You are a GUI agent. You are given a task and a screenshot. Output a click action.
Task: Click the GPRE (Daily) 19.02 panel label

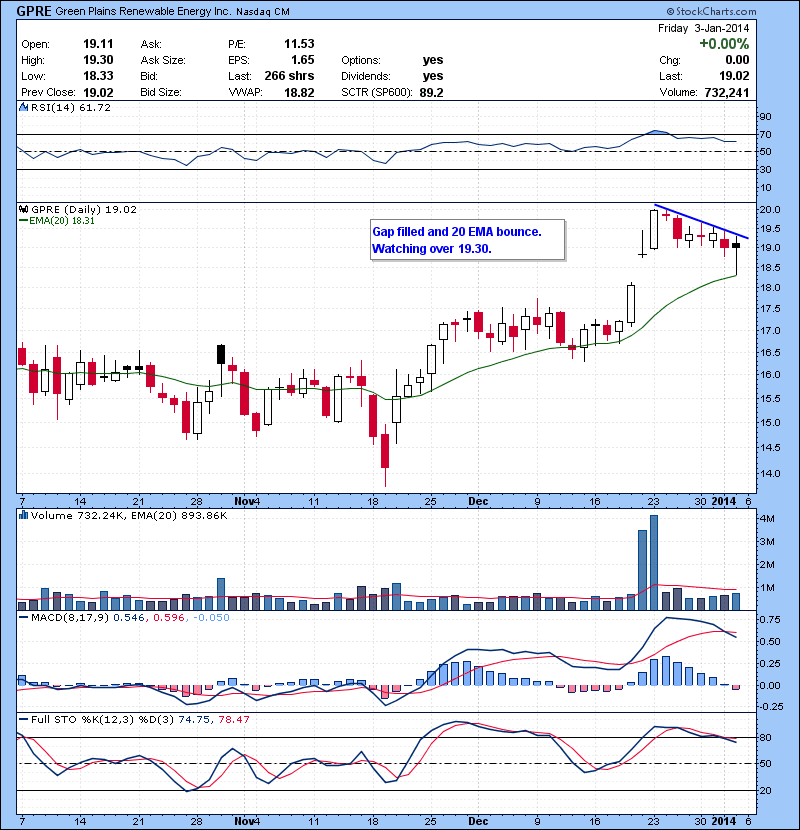84,209
